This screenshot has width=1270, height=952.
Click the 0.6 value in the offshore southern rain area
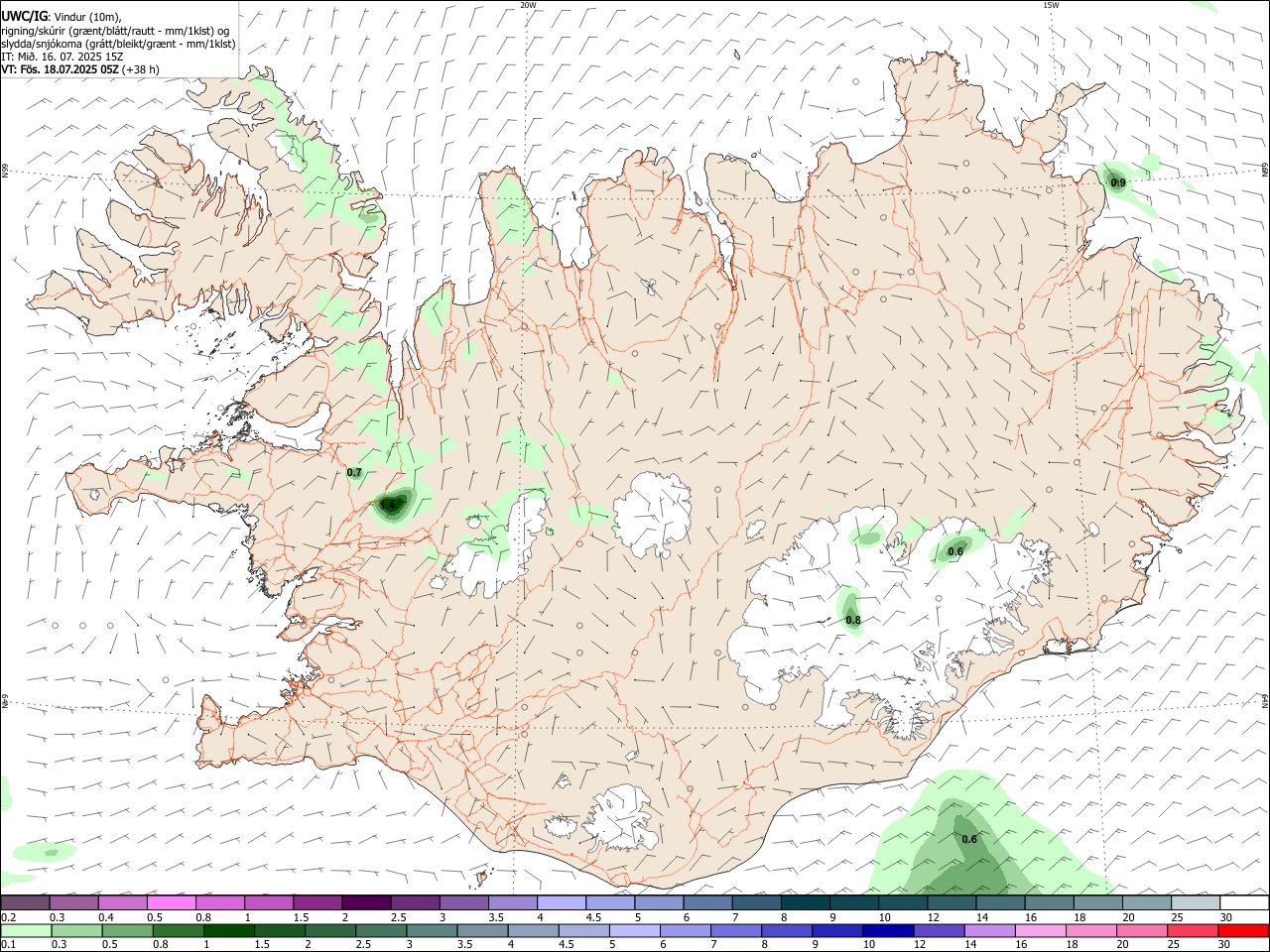pos(969,840)
